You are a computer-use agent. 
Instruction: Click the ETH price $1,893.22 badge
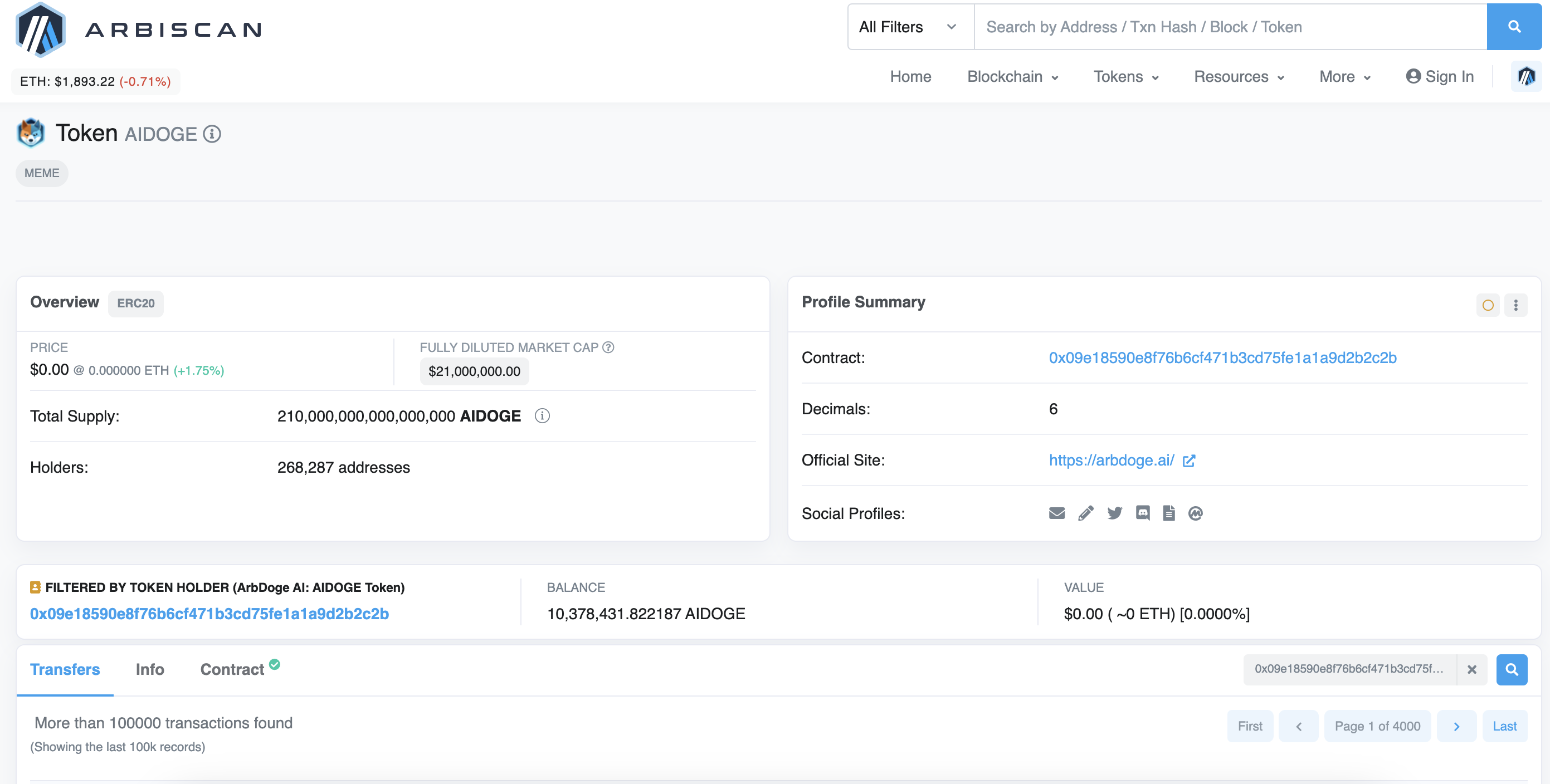click(95, 81)
